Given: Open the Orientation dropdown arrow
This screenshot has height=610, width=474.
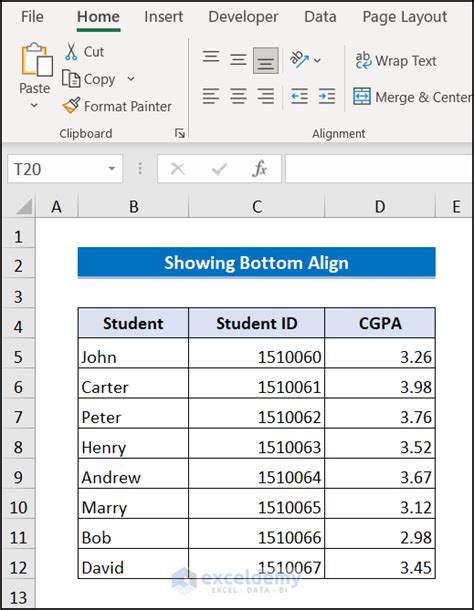Looking at the screenshot, I should click(318, 60).
